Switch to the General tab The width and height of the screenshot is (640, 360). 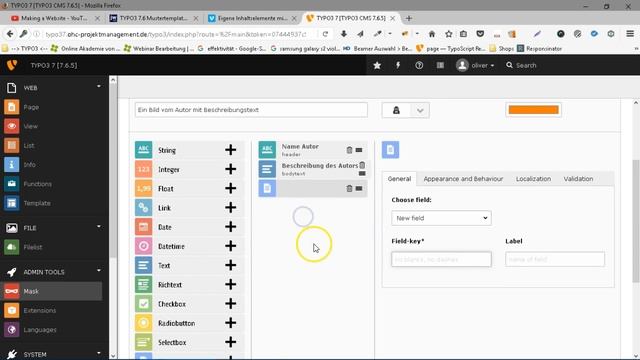click(x=399, y=179)
